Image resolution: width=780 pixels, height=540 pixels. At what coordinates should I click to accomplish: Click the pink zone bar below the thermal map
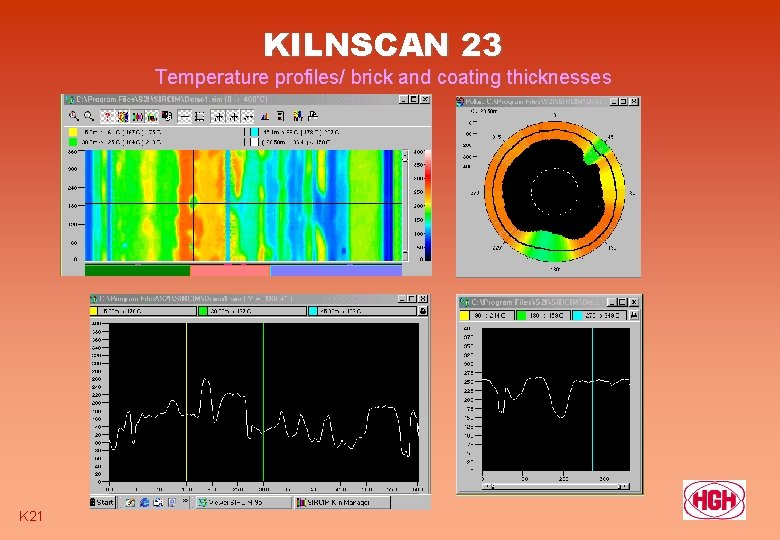230,270
